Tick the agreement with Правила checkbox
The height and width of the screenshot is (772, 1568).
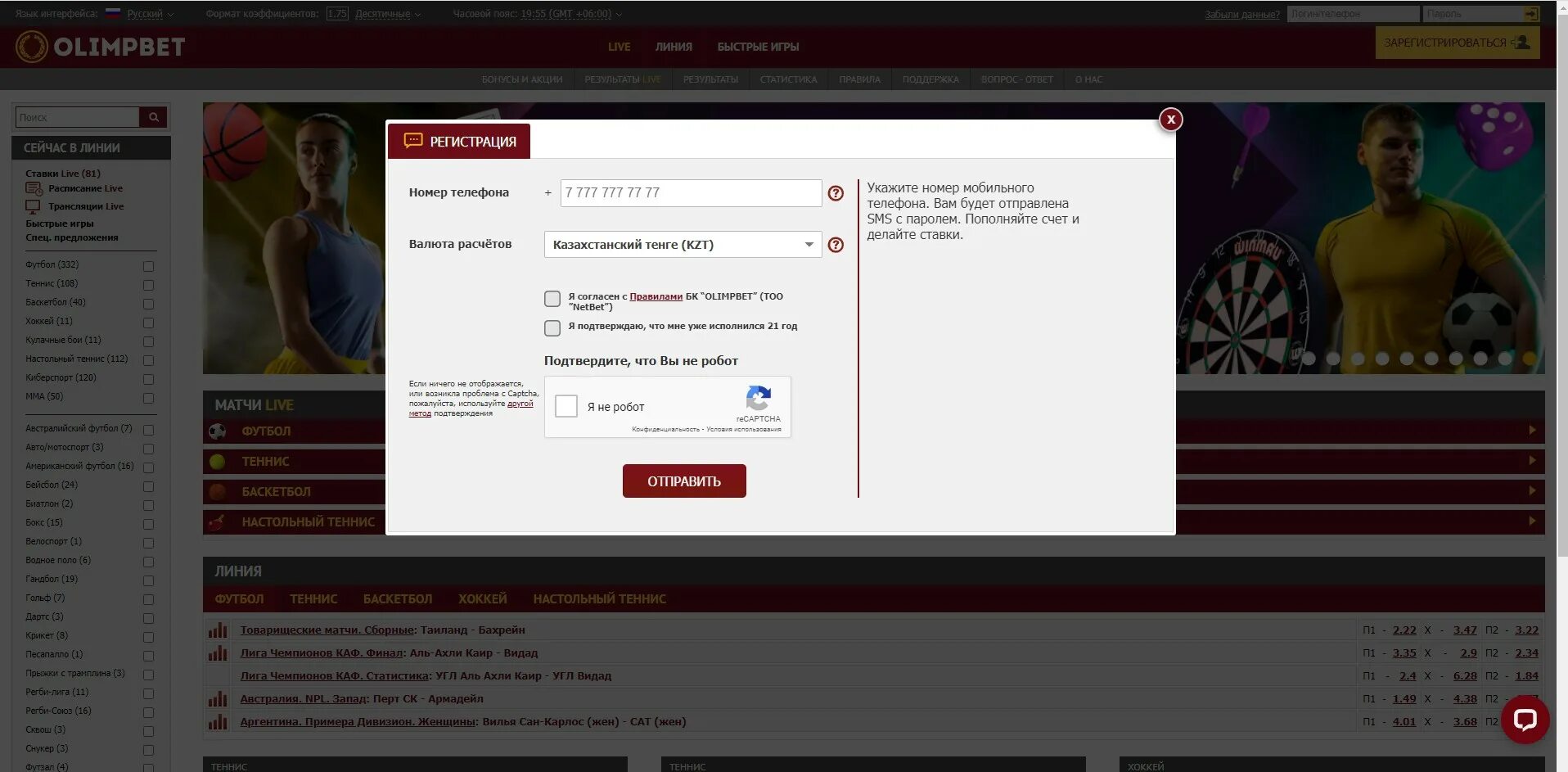click(x=552, y=299)
